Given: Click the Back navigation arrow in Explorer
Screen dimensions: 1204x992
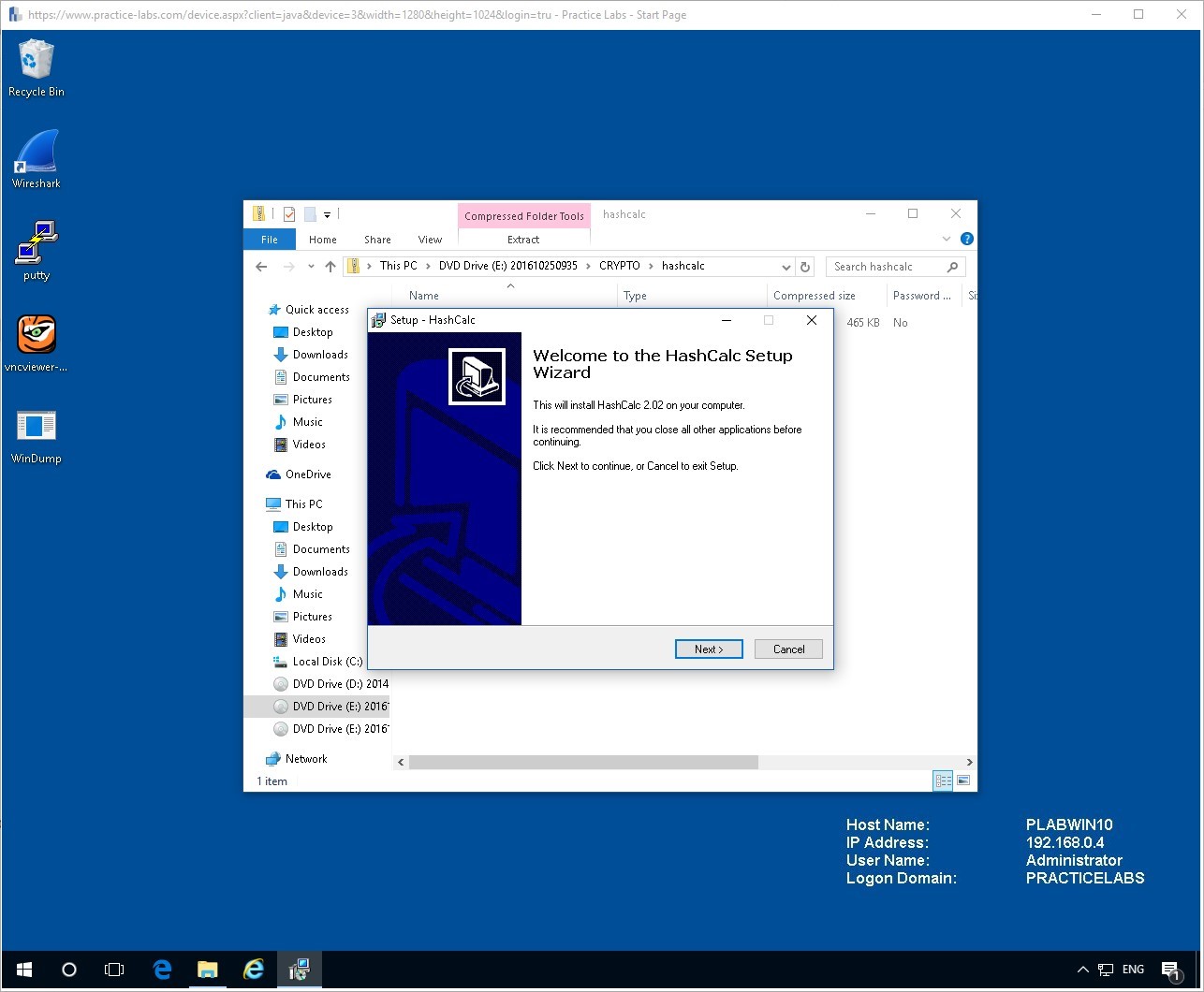Looking at the screenshot, I should click(261, 266).
